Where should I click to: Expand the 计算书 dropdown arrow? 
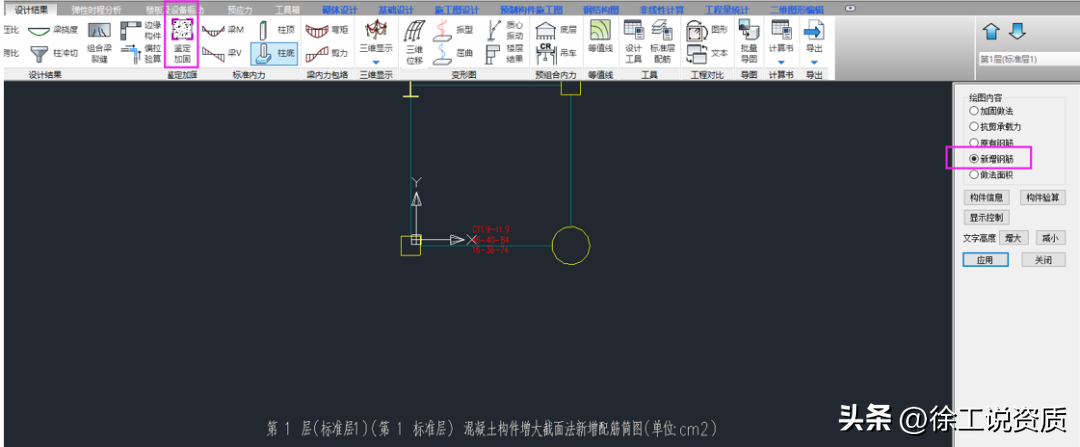pyautogui.click(x=781, y=62)
